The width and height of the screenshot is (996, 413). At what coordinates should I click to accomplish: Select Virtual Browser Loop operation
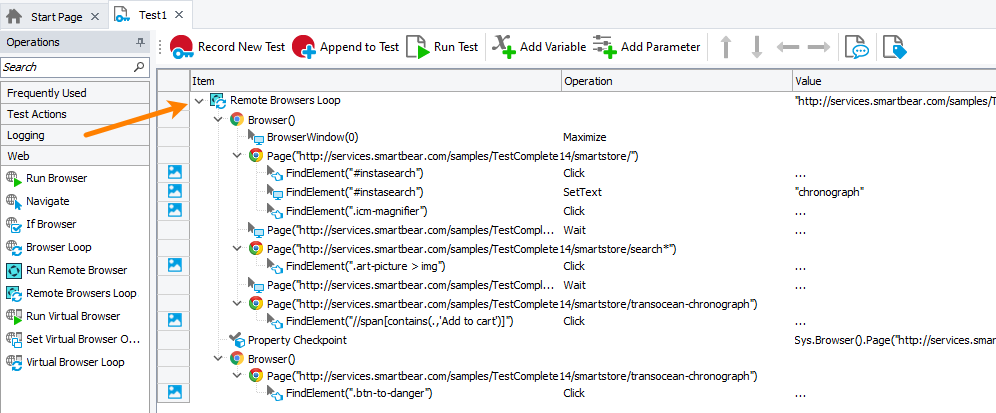66,362
